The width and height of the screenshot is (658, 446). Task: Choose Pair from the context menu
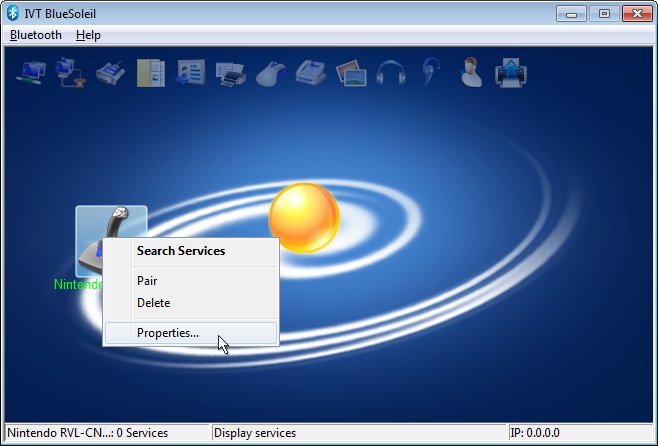coord(191,281)
